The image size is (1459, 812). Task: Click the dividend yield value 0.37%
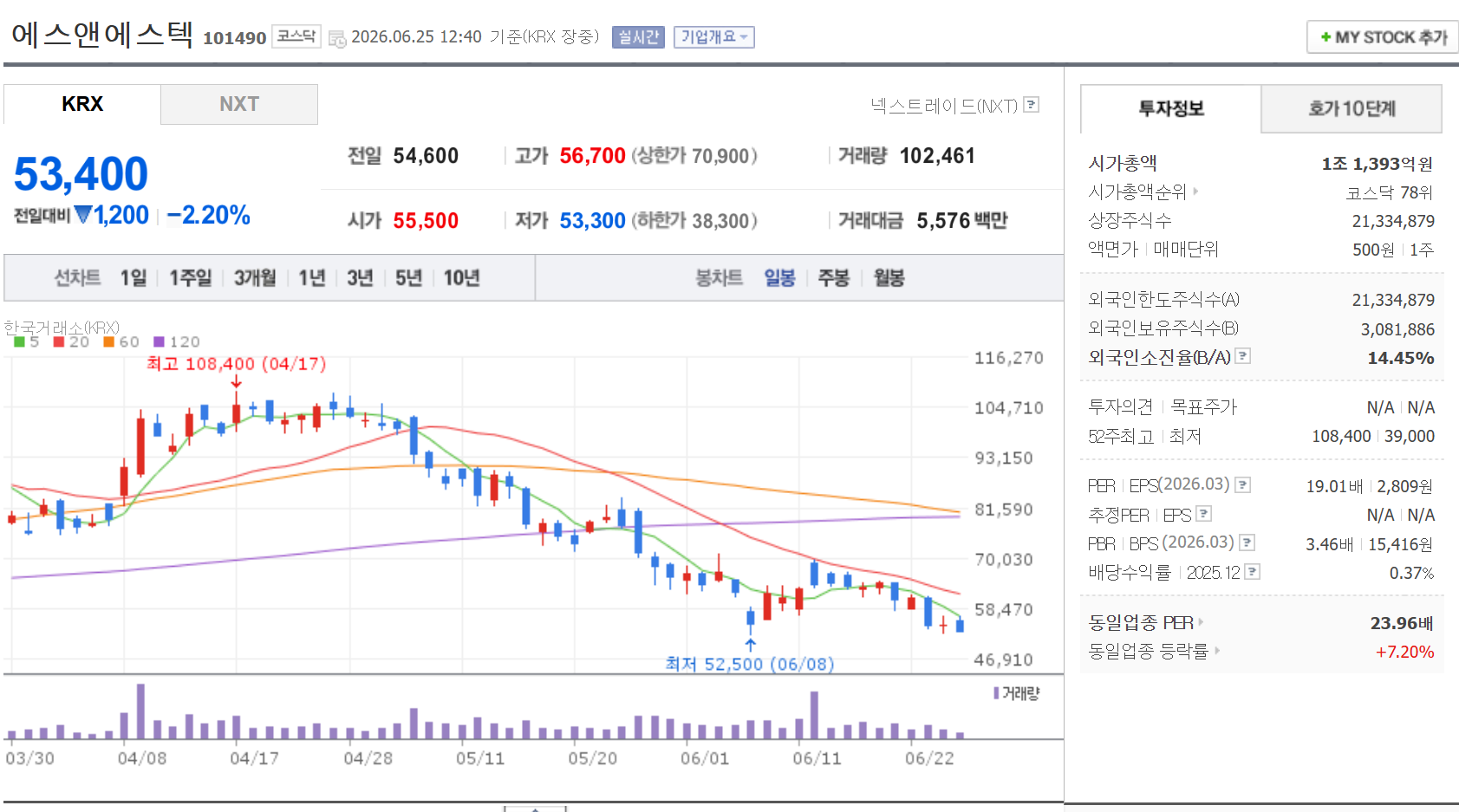coord(1411,573)
